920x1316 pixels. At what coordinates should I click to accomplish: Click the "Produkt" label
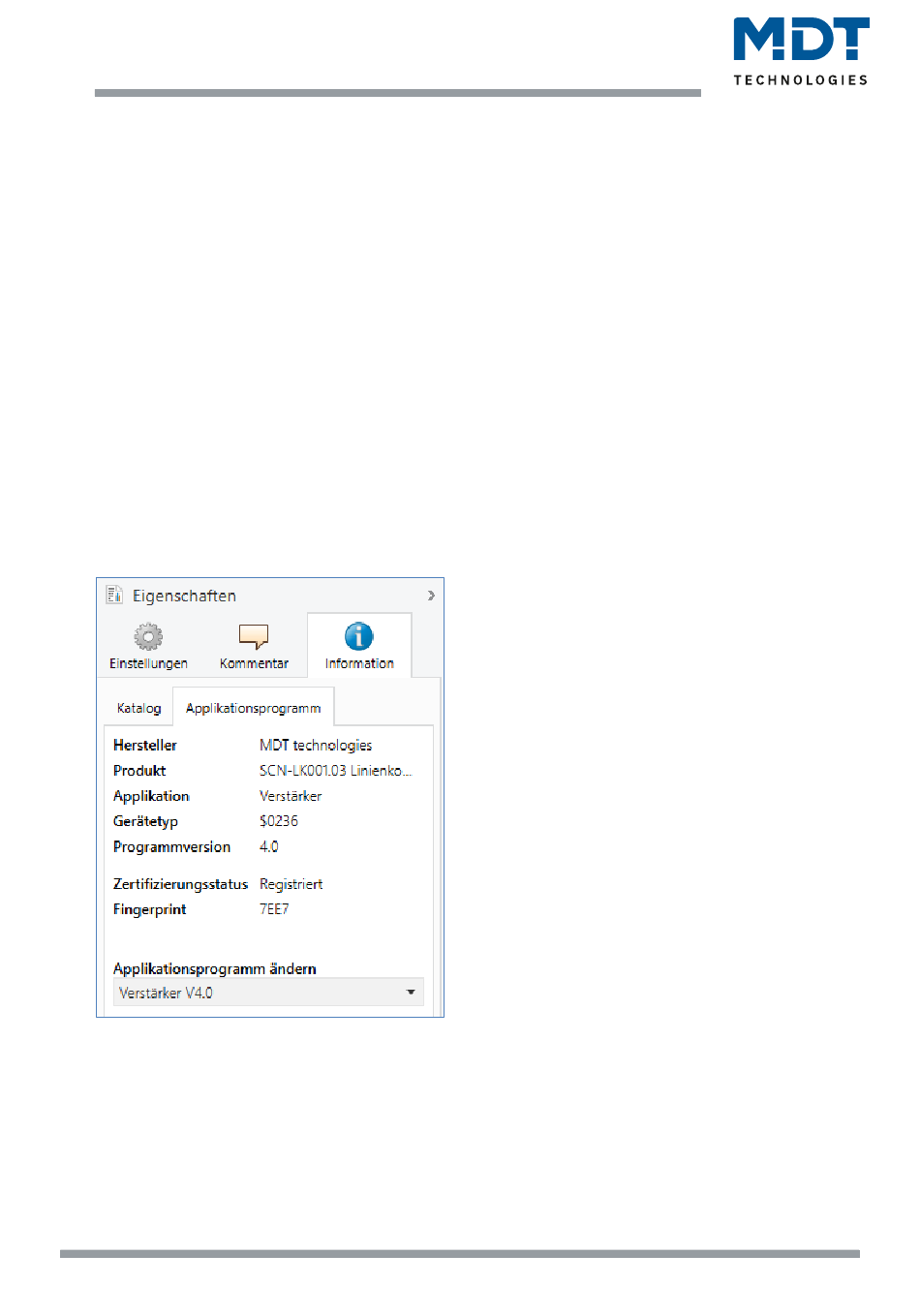[x=139, y=771]
